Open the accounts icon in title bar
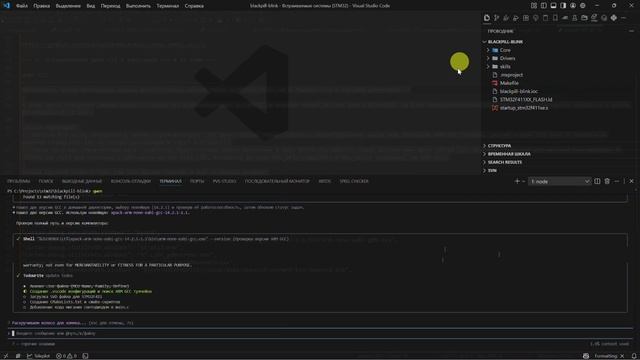The height and width of the screenshot is (360, 640). coord(573,6)
